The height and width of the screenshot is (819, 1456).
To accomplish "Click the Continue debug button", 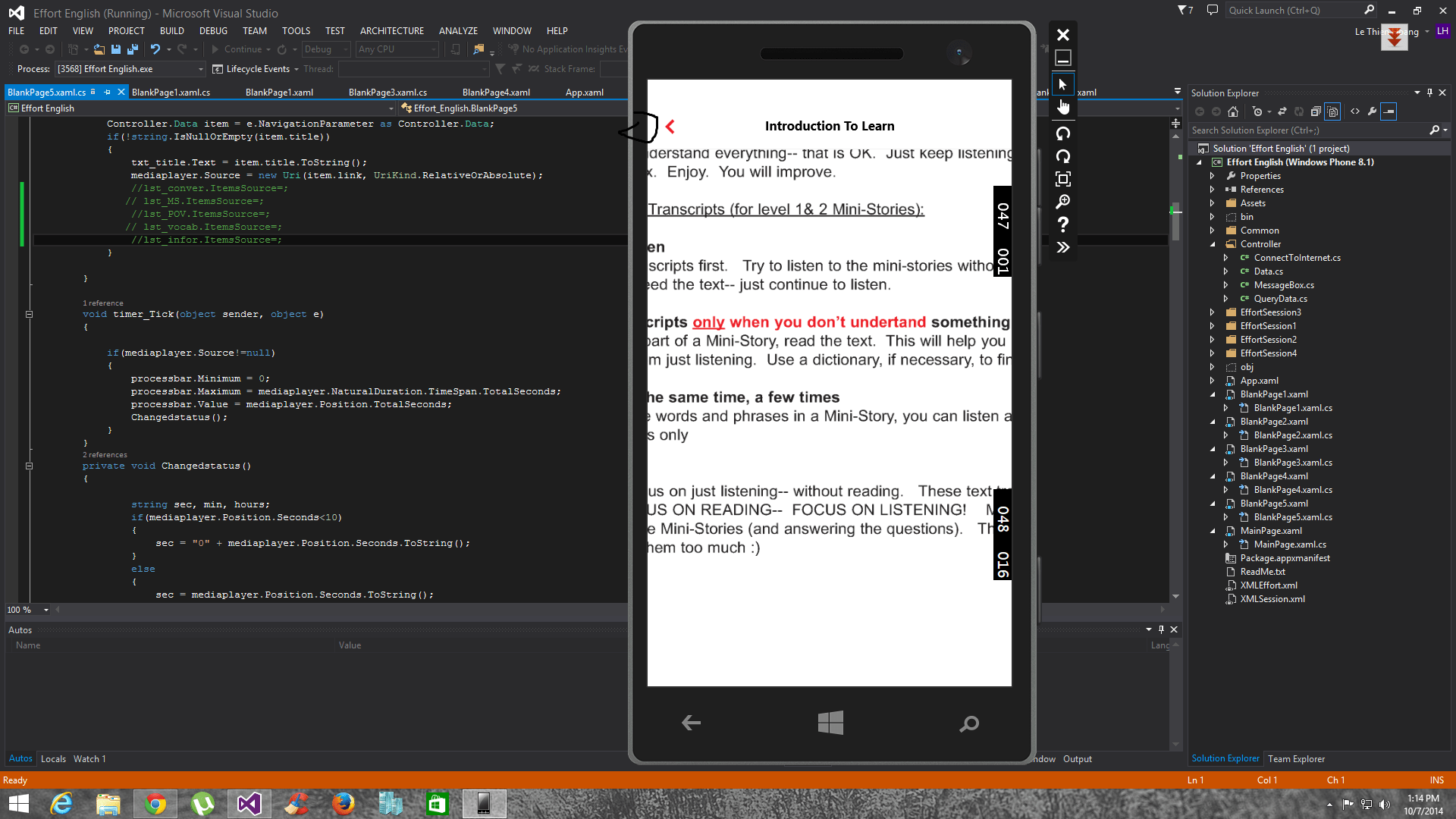I will [237, 49].
